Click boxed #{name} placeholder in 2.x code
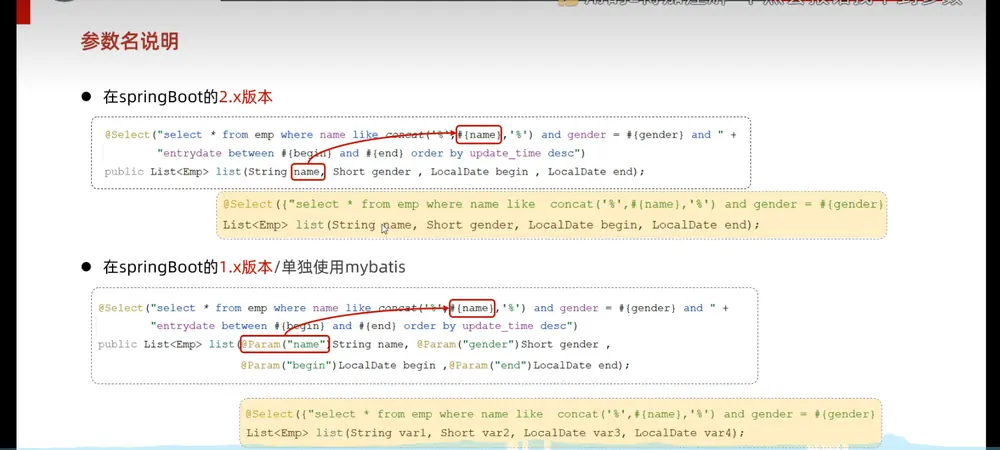The height and width of the screenshot is (450, 1000). 478,134
